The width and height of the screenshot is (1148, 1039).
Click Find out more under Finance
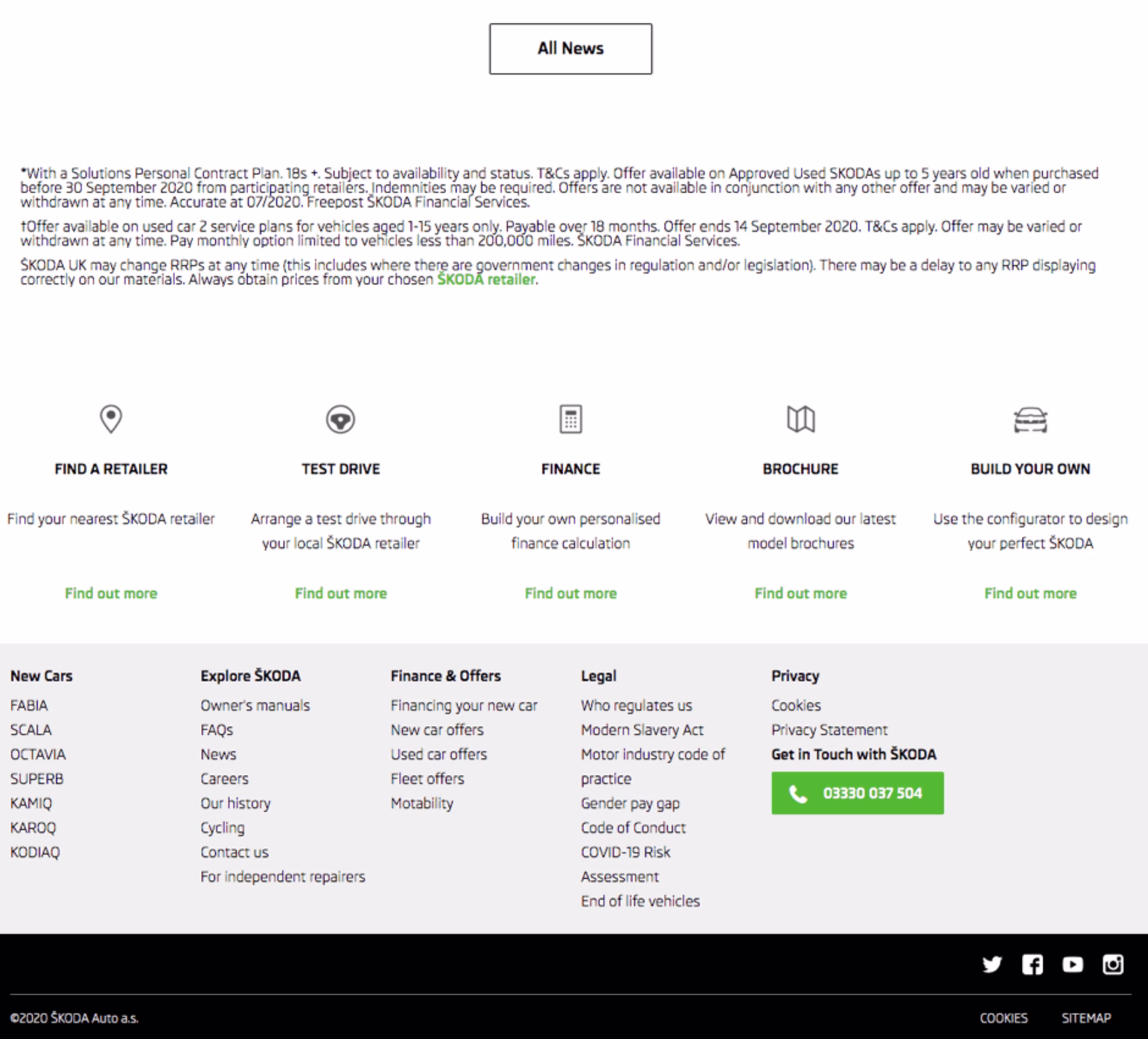(x=570, y=593)
